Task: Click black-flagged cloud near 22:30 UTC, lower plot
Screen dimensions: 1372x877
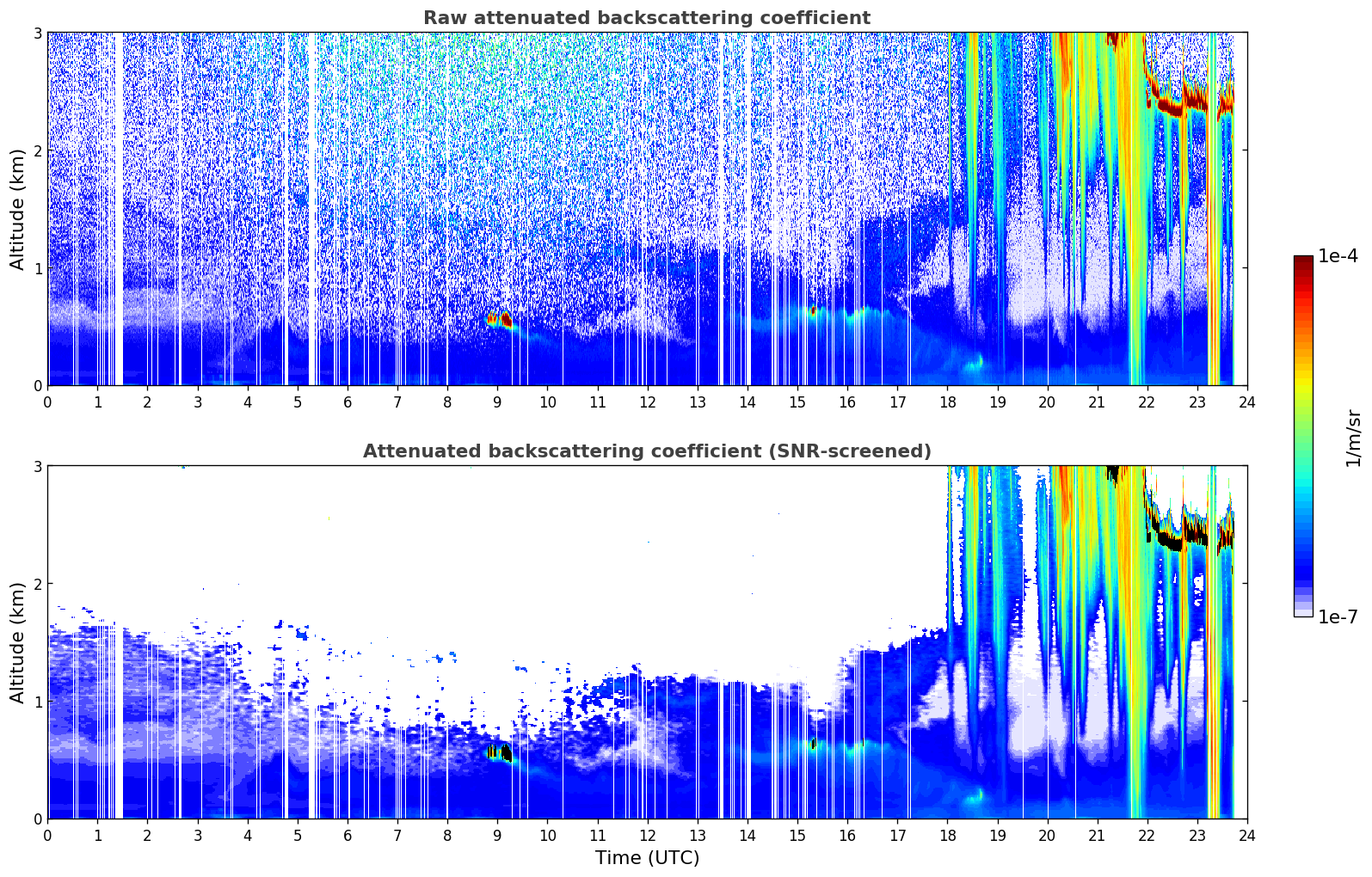Action: (1172, 541)
